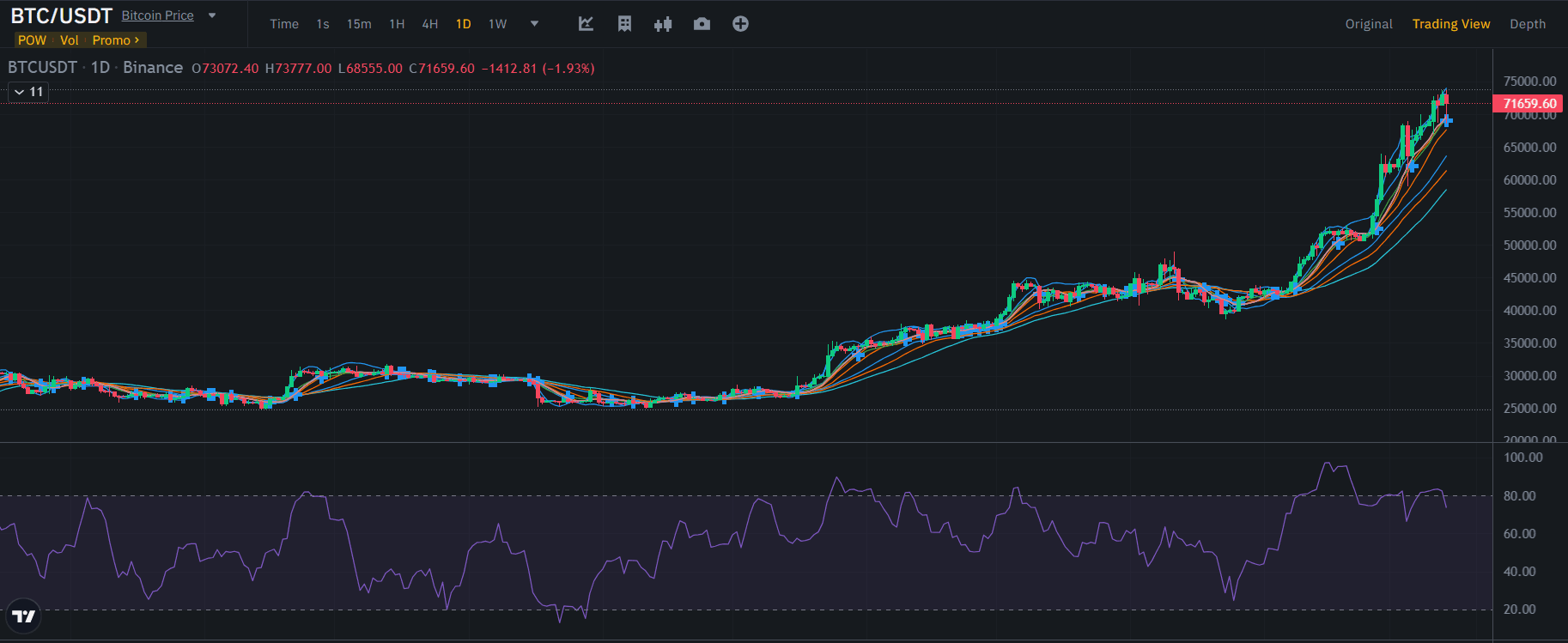Switch to the Original chart tab
Image resolution: width=1568 pixels, height=643 pixels.
(1369, 24)
